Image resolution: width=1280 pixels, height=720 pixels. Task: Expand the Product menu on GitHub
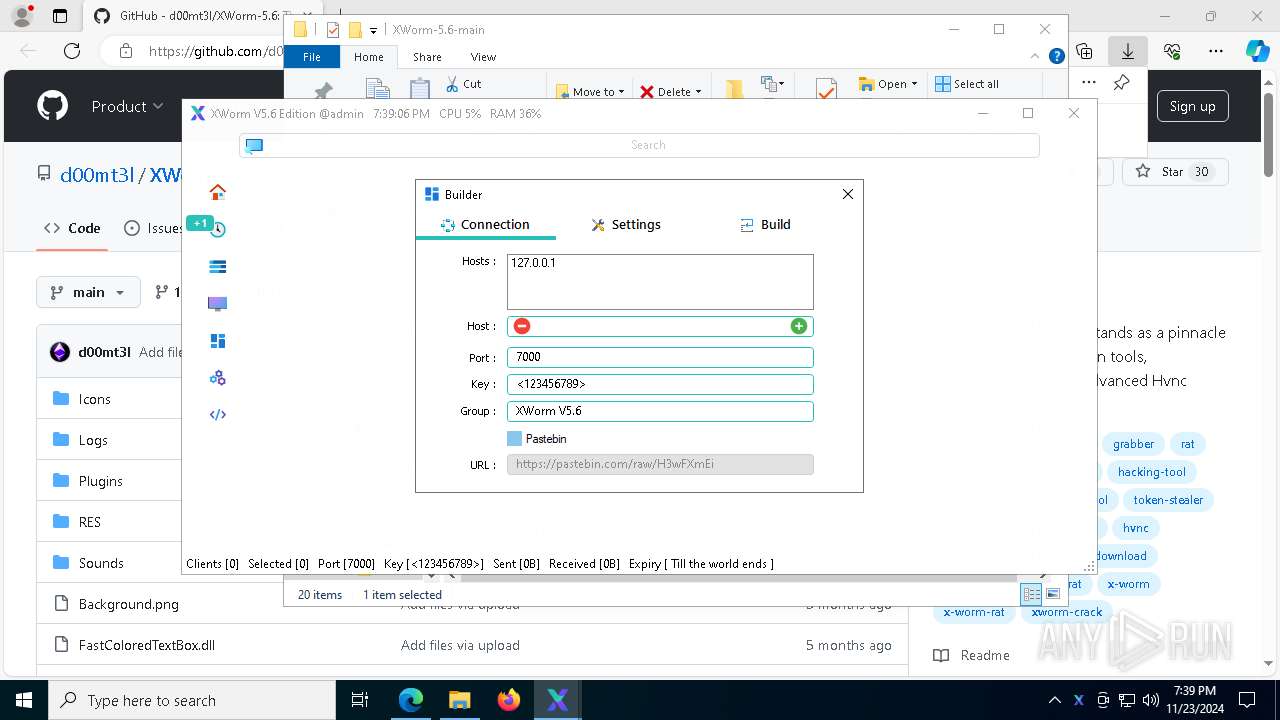(127, 106)
